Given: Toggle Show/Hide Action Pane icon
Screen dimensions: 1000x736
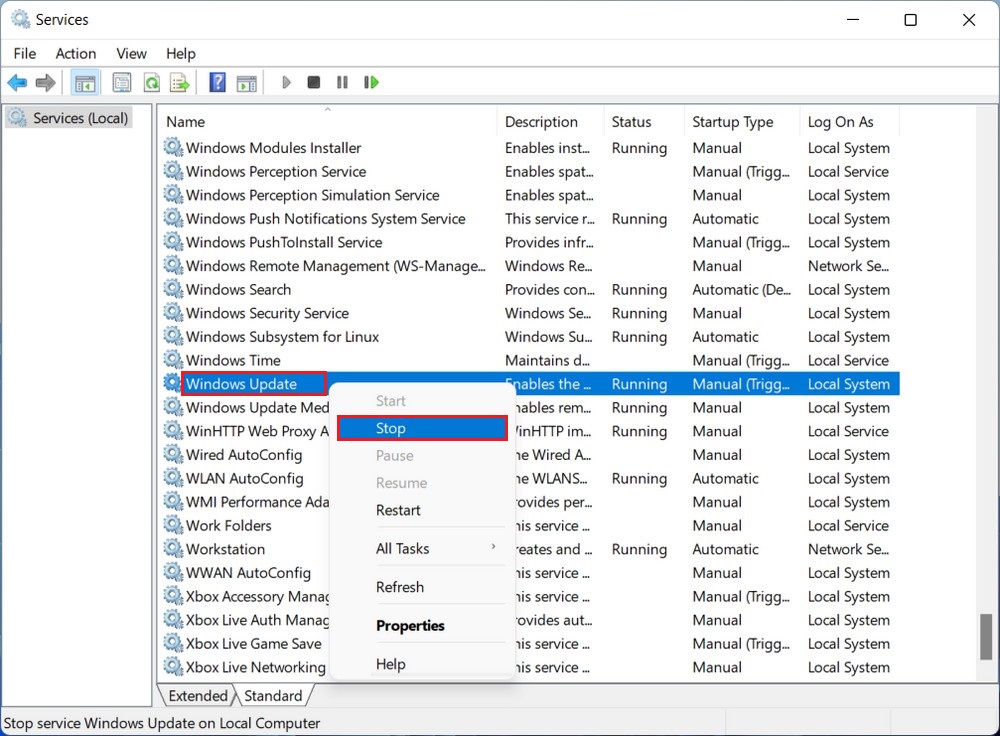Looking at the screenshot, I should pos(247,82).
